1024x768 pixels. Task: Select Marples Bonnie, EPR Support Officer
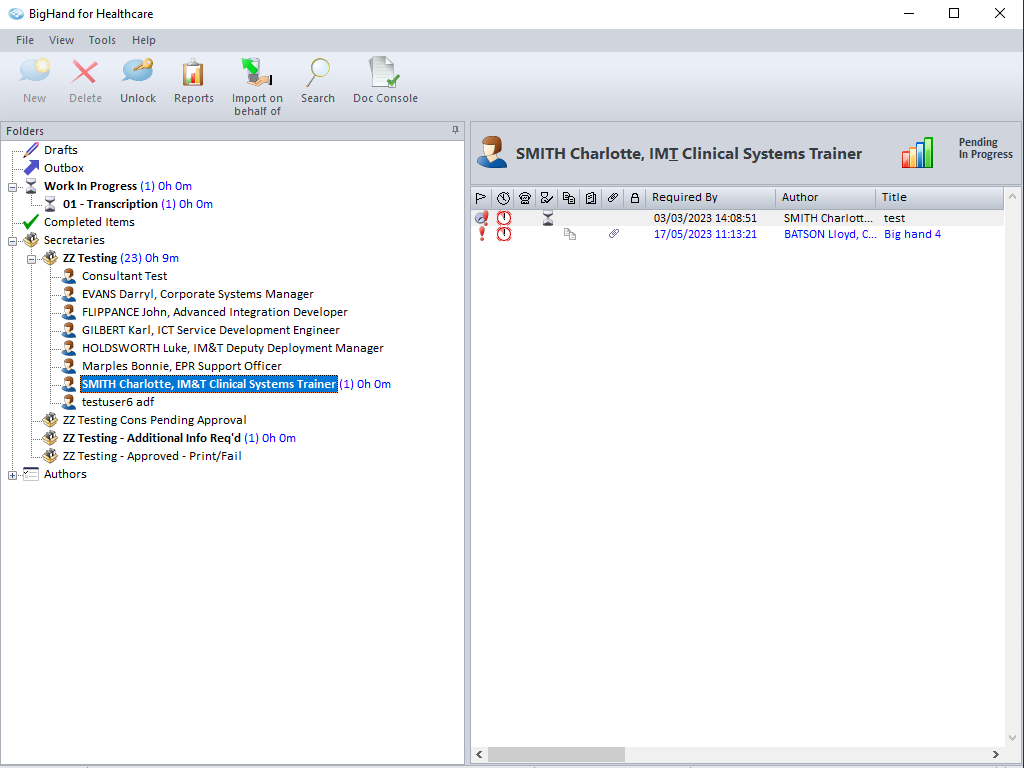pos(182,366)
